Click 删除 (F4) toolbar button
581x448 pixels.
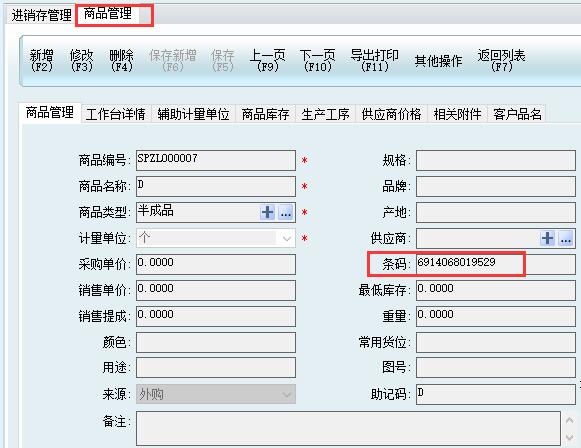pyautogui.click(x=122, y=61)
